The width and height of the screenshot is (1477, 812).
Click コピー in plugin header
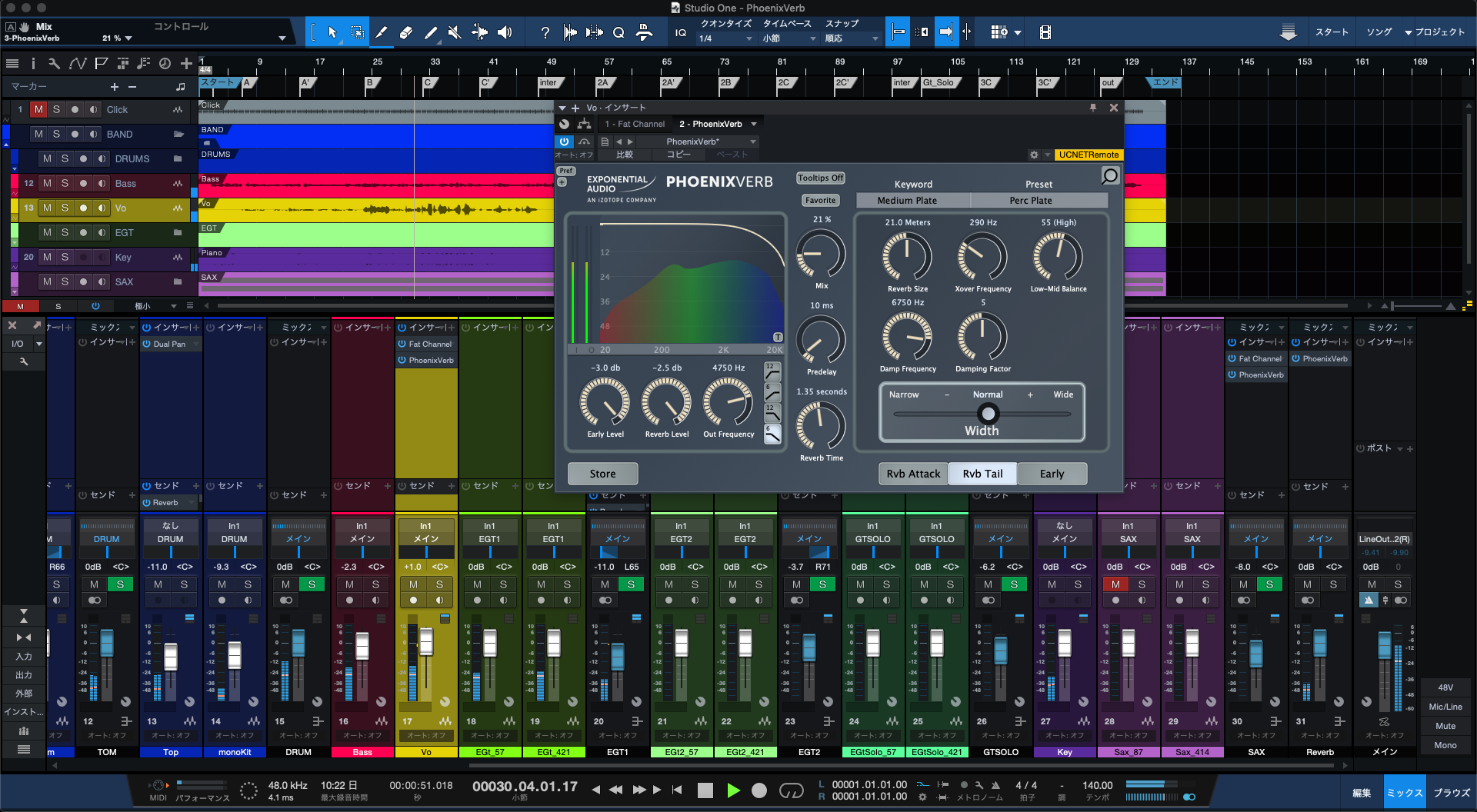[x=678, y=155]
